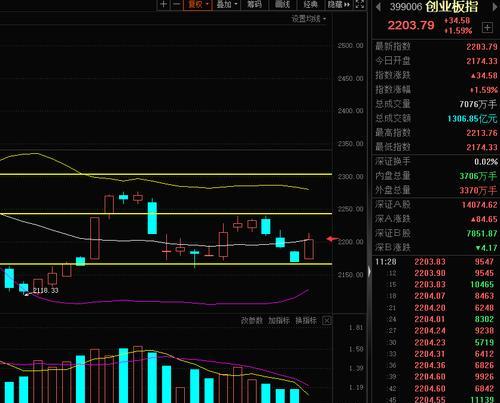Toggle fullscreen chart icon
The width and height of the screenshot is (500, 403).
click(360, 4)
